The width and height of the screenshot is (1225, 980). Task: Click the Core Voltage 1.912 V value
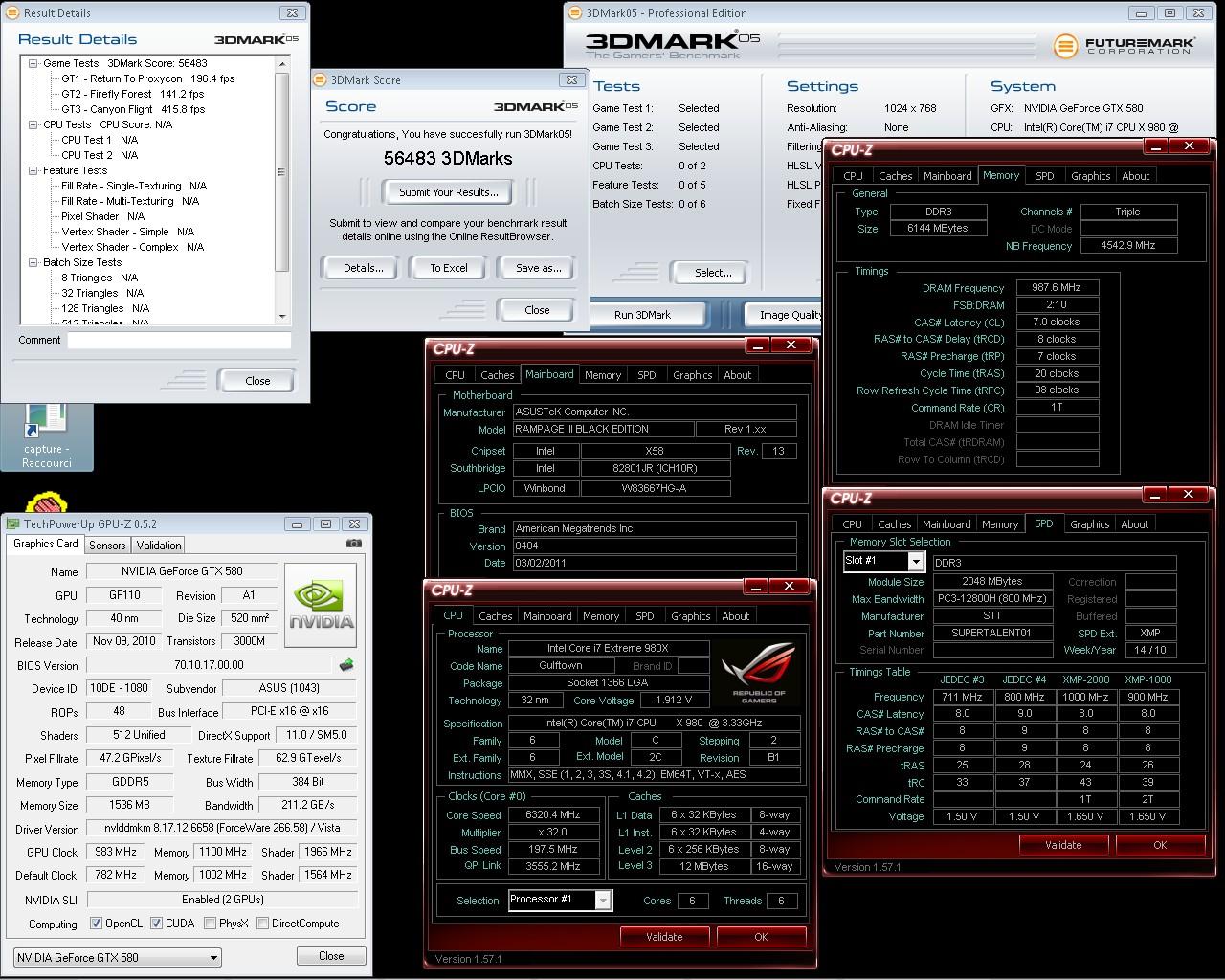[x=673, y=701]
